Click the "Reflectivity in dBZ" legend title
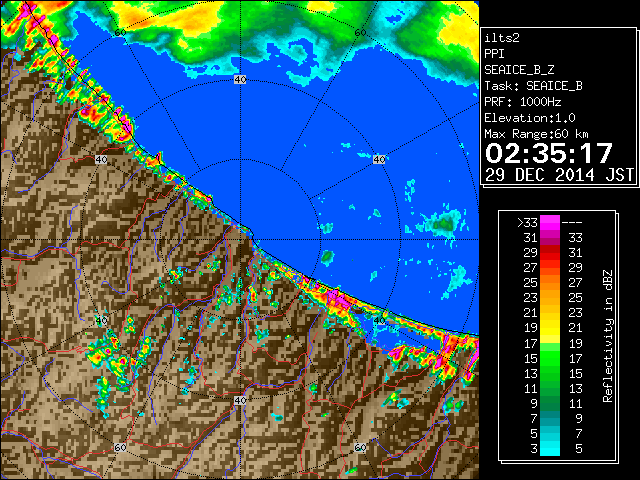This screenshot has height=480, width=640. pyautogui.click(x=608, y=336)
